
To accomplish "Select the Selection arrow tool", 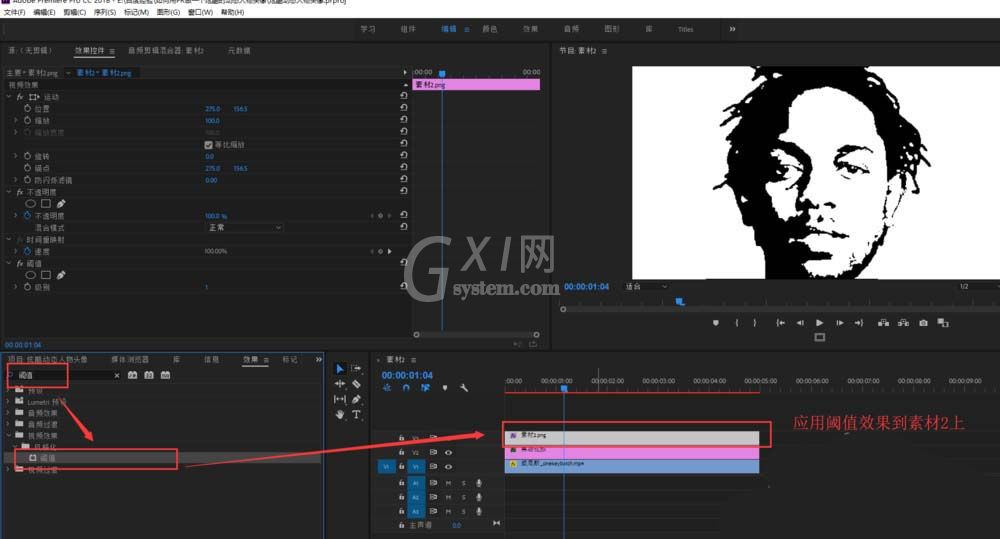I will point(339,369).
